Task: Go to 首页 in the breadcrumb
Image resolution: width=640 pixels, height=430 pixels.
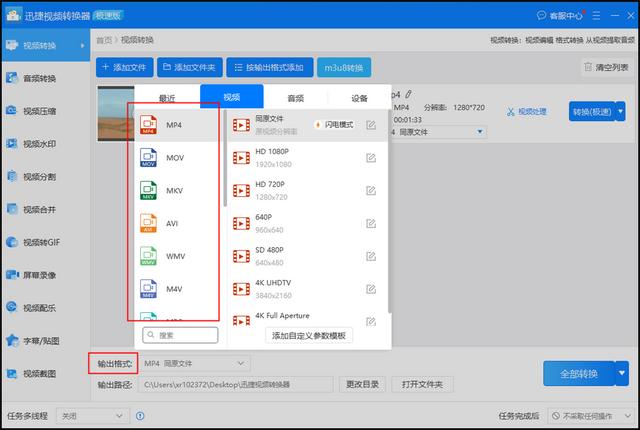Action: coord(104,40)
